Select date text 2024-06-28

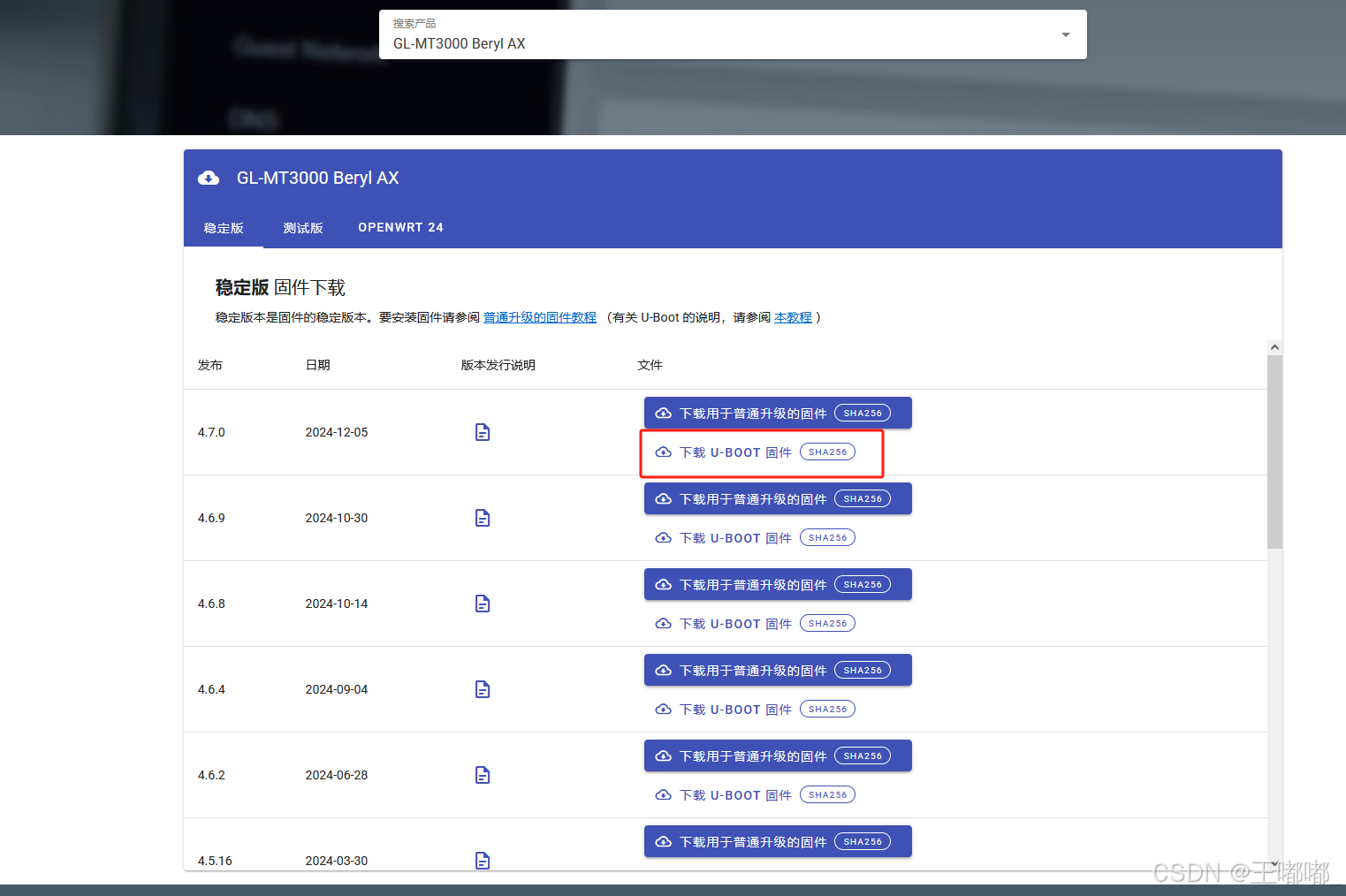337,775
